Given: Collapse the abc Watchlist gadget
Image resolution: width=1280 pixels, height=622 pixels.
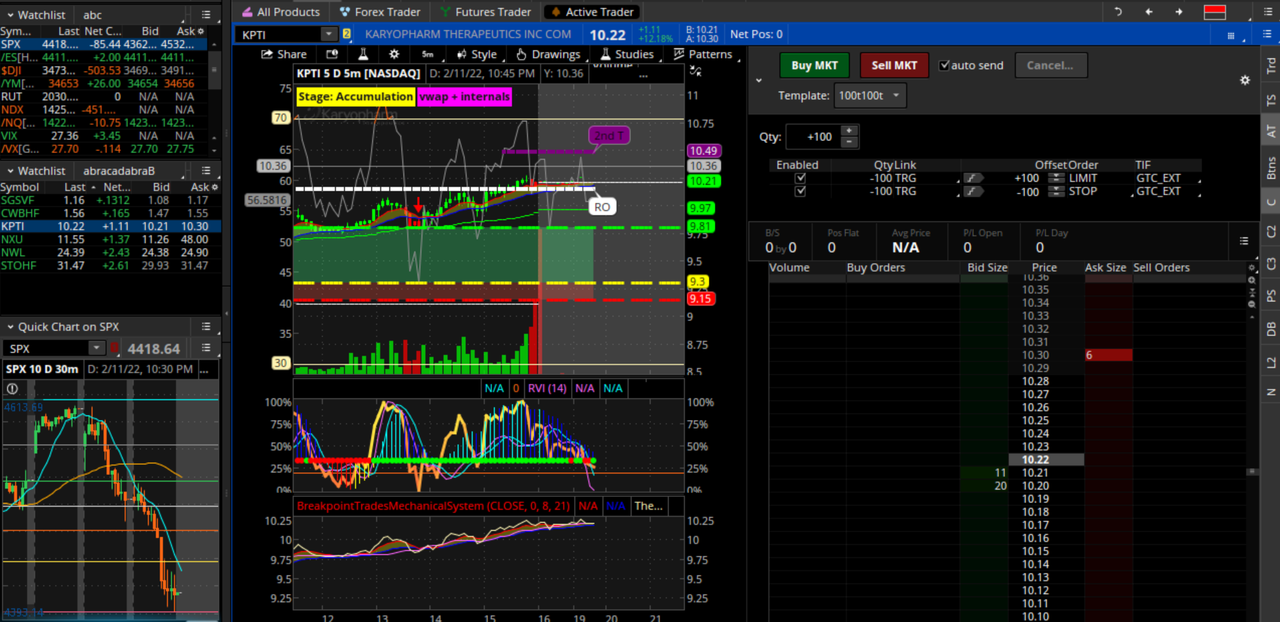Looking at the screenshot, I should click(9, 15).
